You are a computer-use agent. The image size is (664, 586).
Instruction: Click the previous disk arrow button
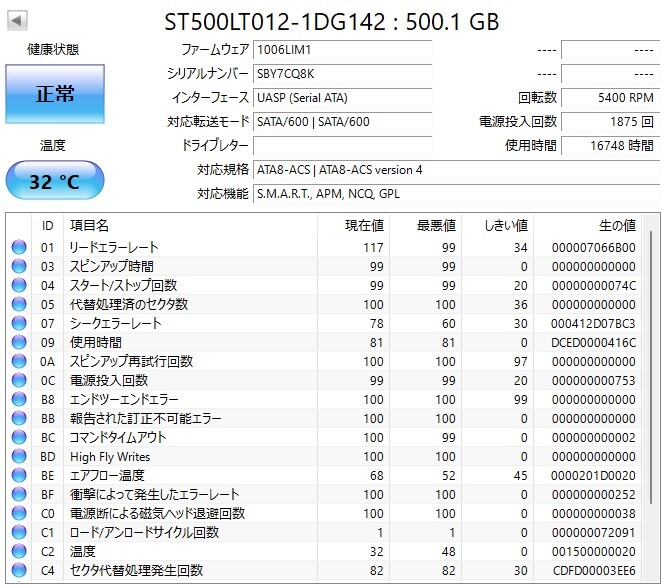pyautogui.click(x=17, y=20)
